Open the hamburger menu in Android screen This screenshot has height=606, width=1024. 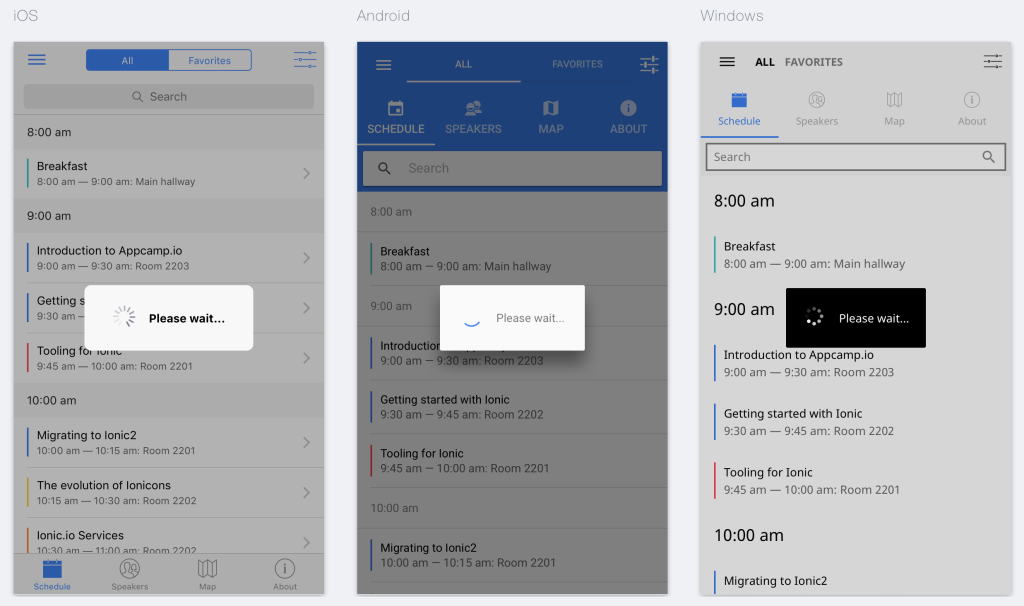point(383,65)
